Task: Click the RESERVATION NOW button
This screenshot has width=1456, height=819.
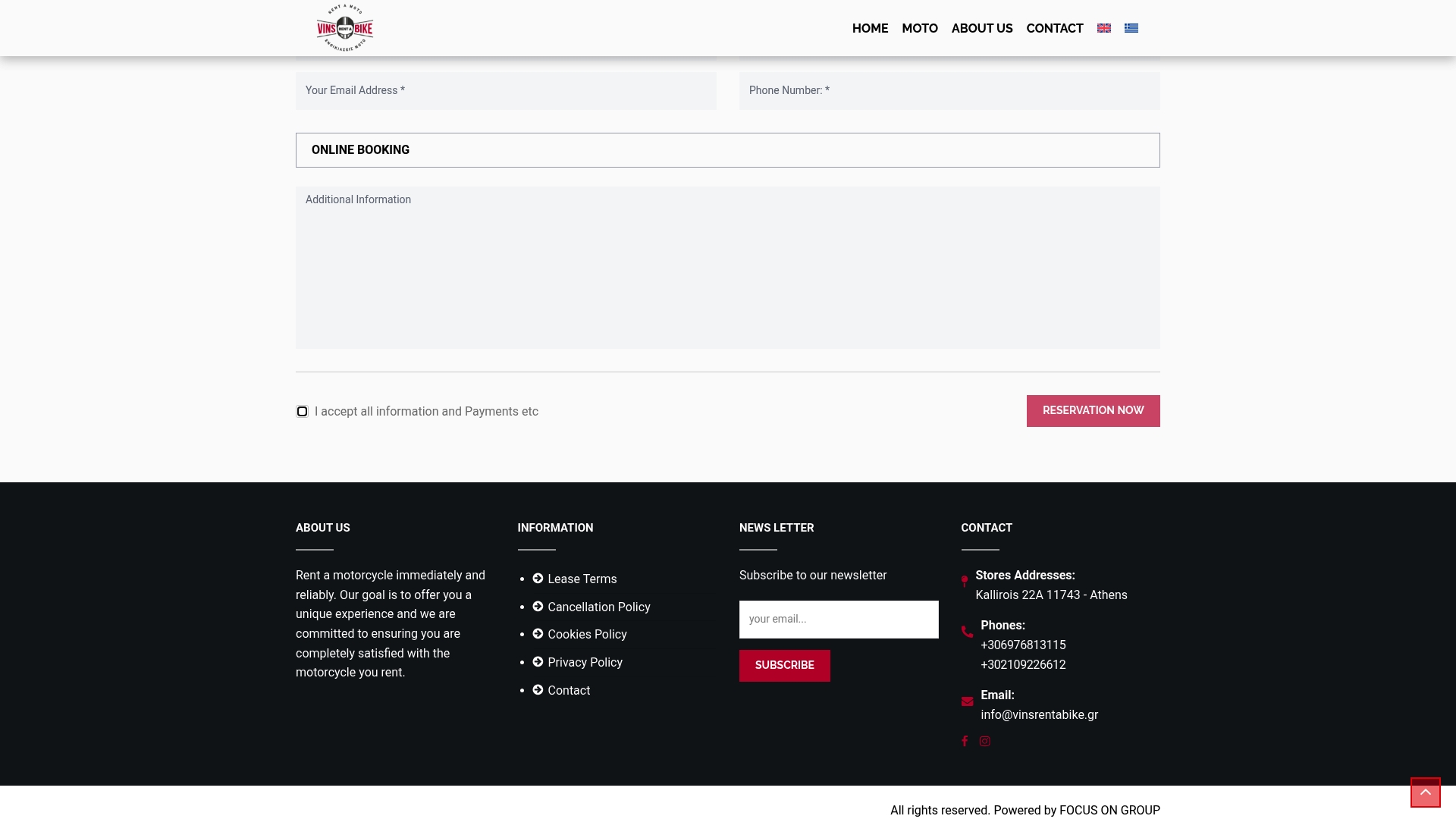Action: [1094, 411]
